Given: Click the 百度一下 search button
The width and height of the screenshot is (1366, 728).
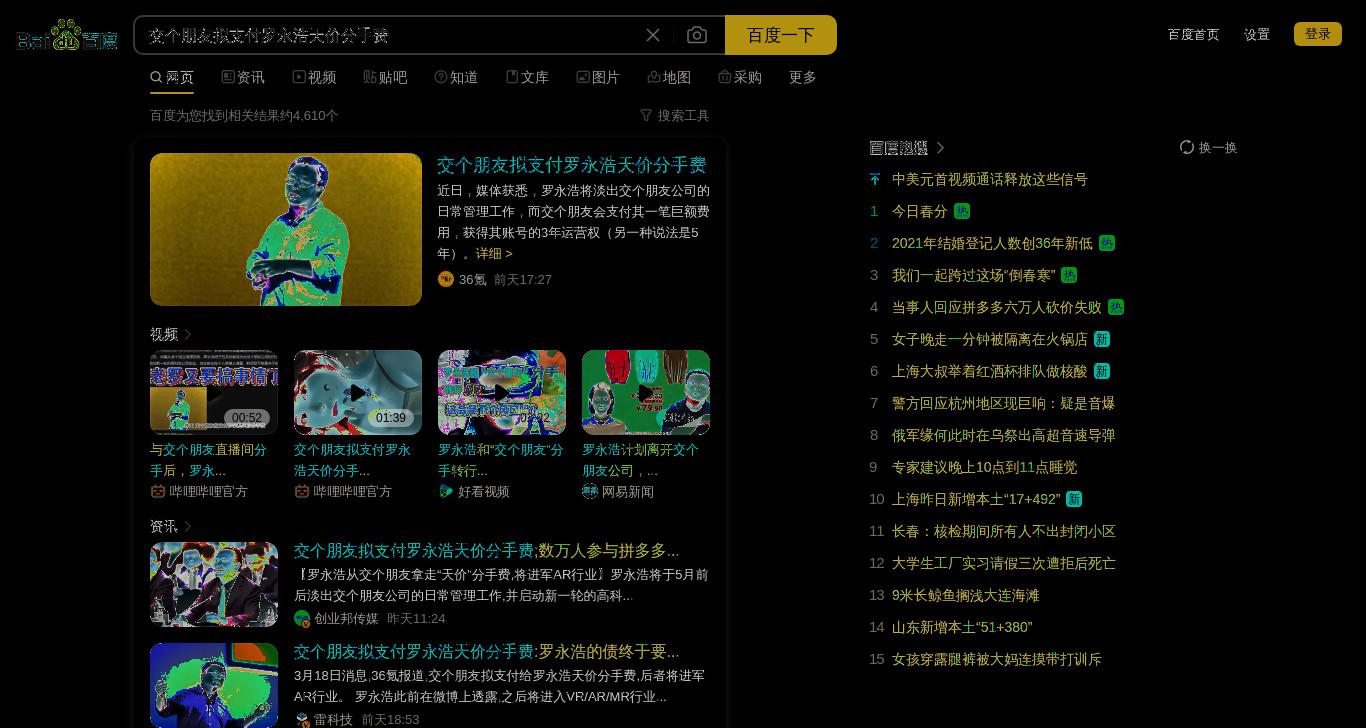Looking at the screenshot, I should (781, 35).
